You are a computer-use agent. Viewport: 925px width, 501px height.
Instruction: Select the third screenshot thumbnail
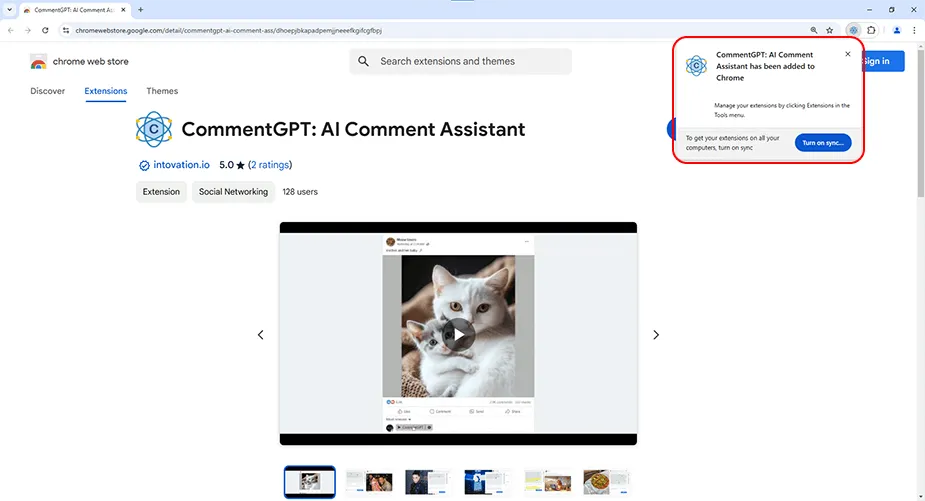pyautogui.click(x=428, y=482)
